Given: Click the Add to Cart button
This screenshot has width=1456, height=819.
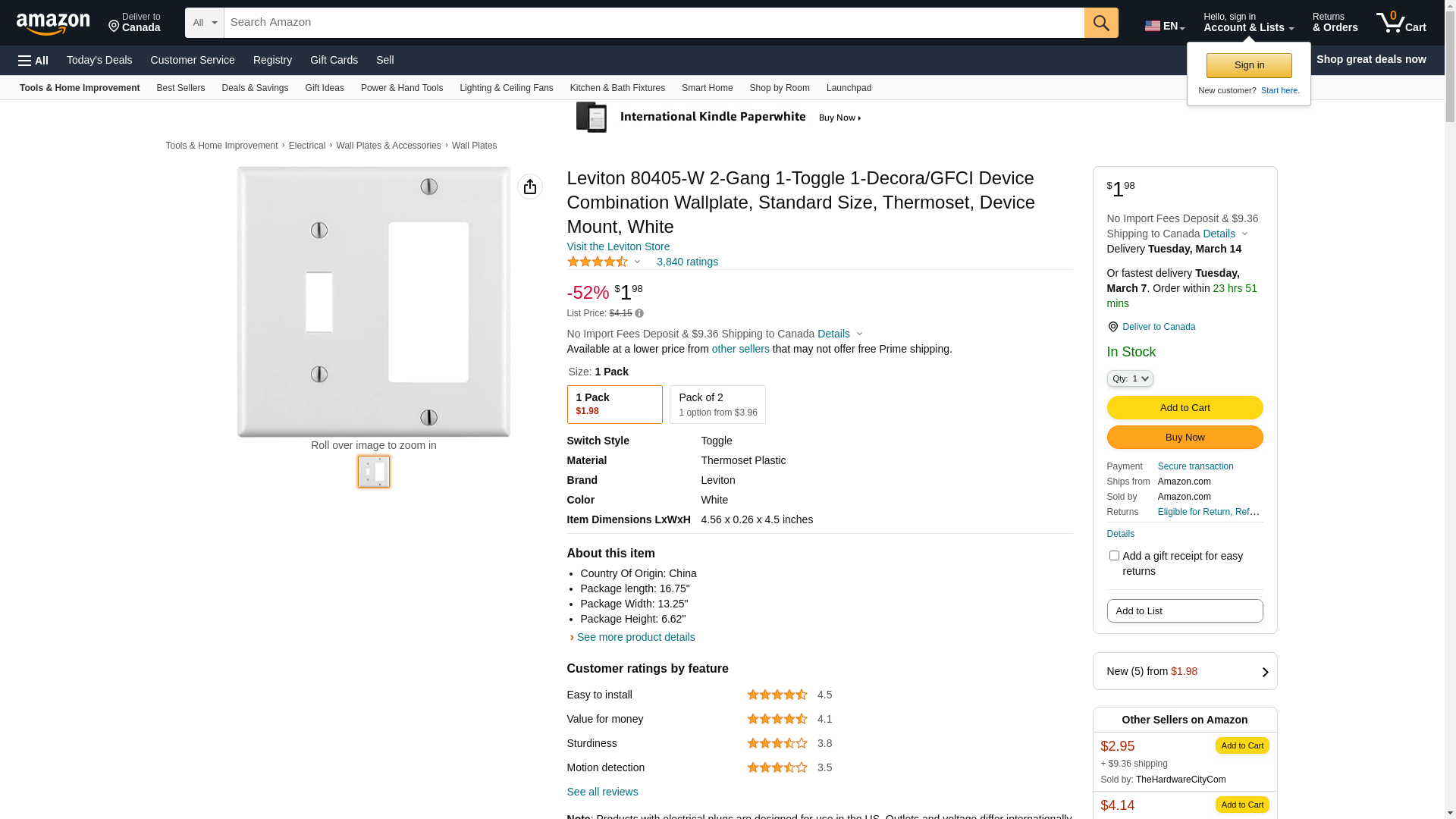Looking at the screenshot, I should [x=1185, y=408].
